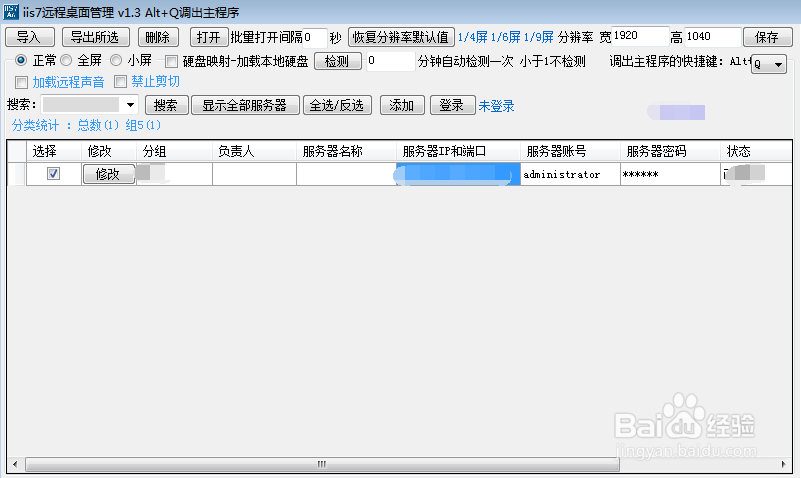
Task: Focus the auto-detect minutes input field
Action: point(390,61)
